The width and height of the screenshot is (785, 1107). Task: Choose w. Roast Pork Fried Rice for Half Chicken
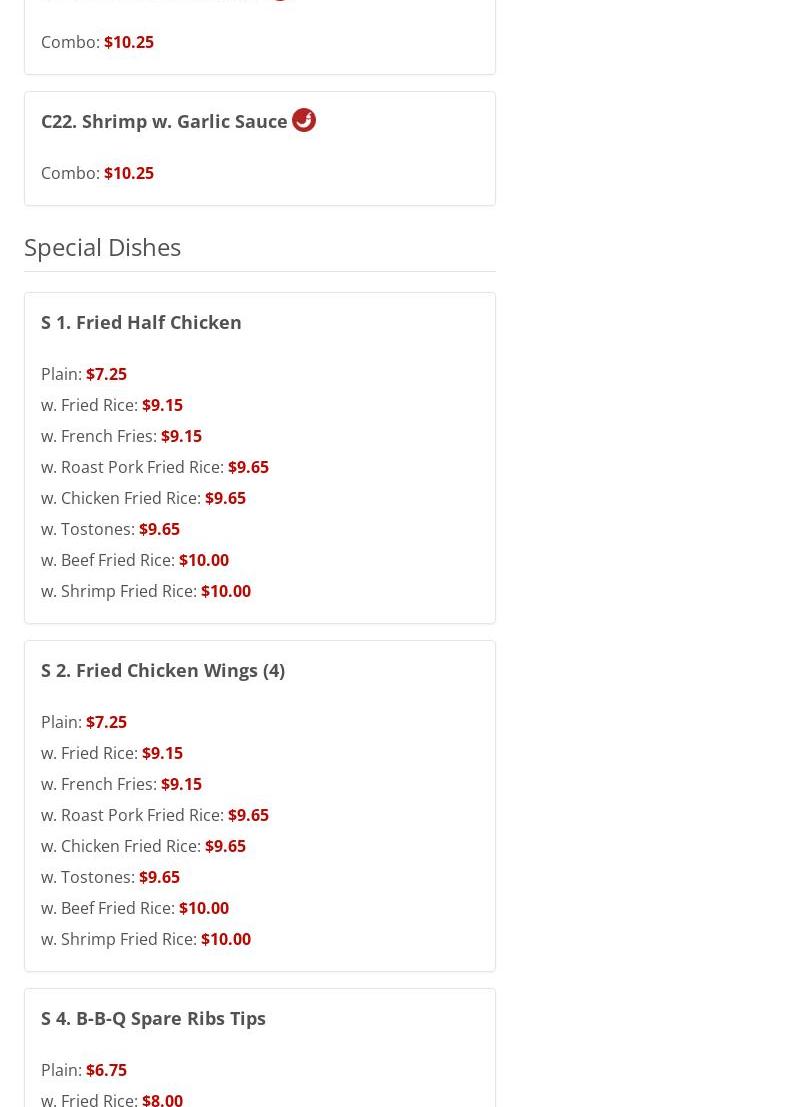pyautogui.click(x=155, y=467)
